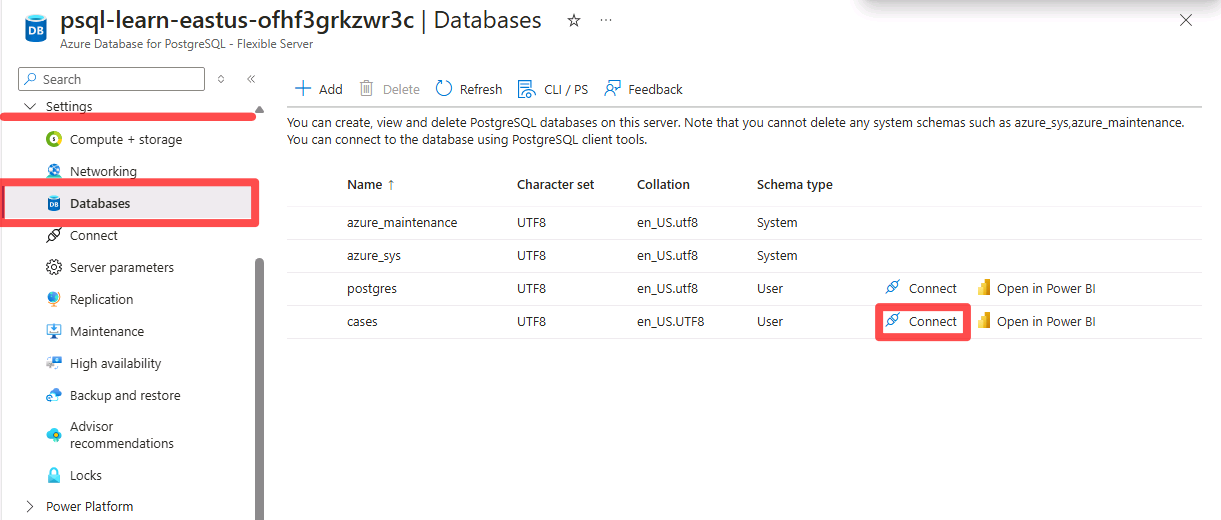Select the Databases menu item label
The height and width of the screenshot is (520, 1221).
point(100,203)
